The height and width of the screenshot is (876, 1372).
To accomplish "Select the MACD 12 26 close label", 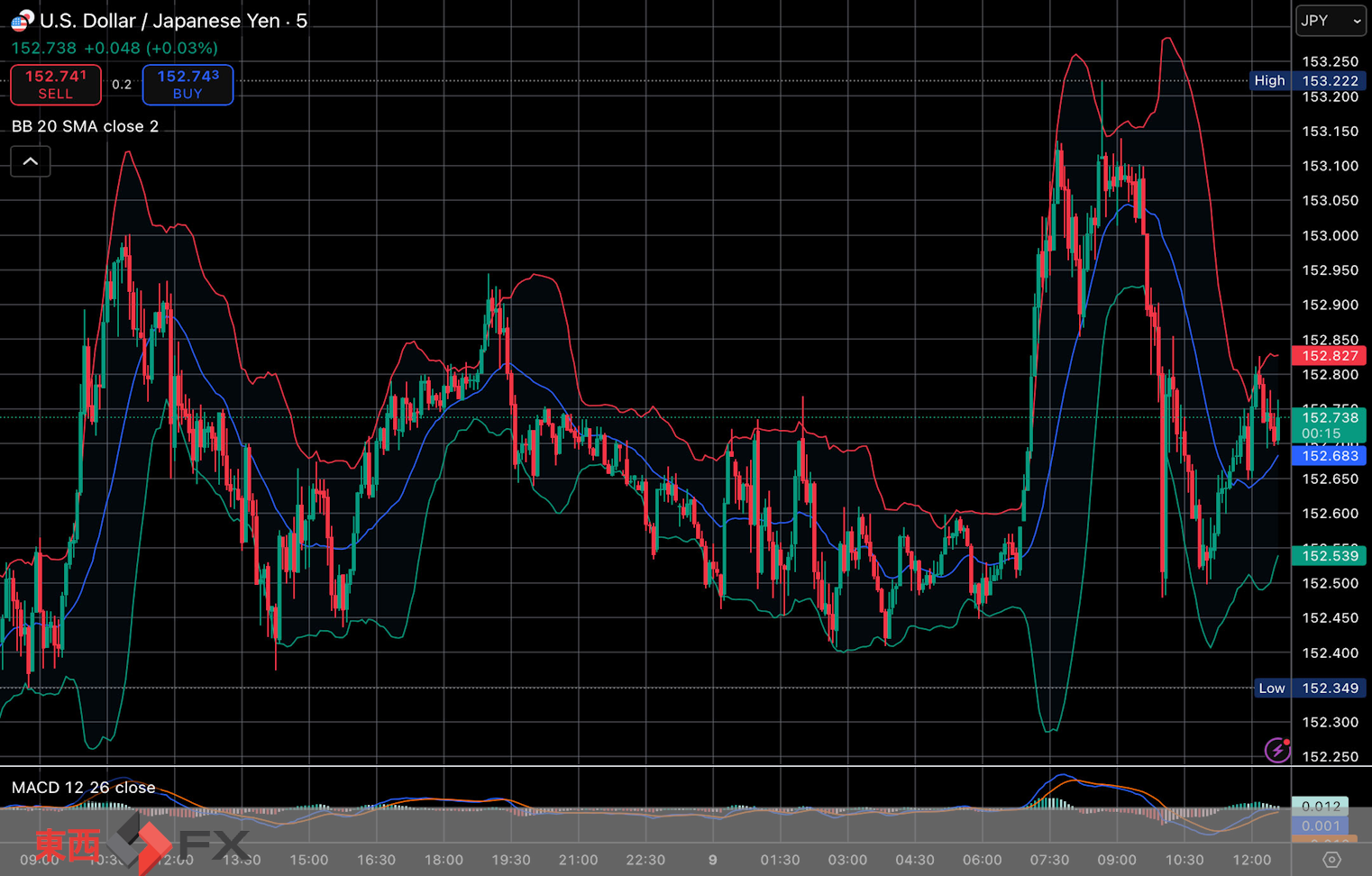I will 83,788.
